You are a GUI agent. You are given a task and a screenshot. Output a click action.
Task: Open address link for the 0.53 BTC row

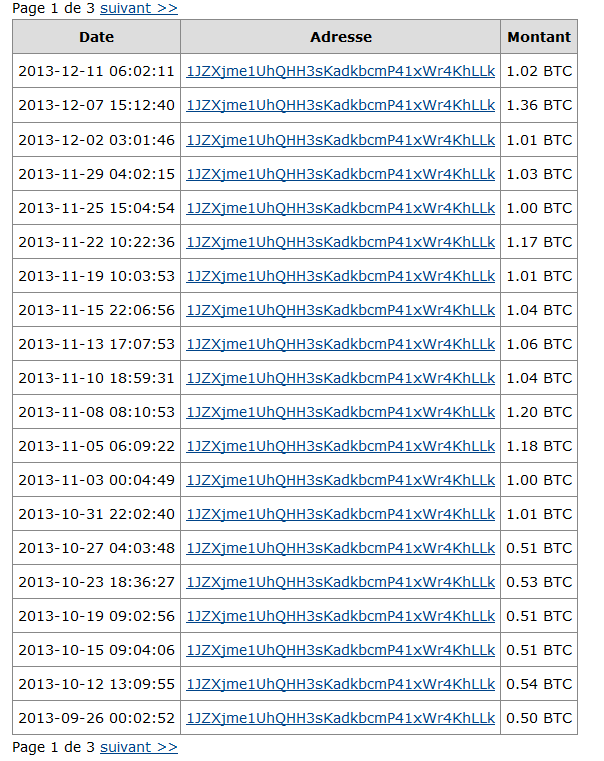point(341,581)
